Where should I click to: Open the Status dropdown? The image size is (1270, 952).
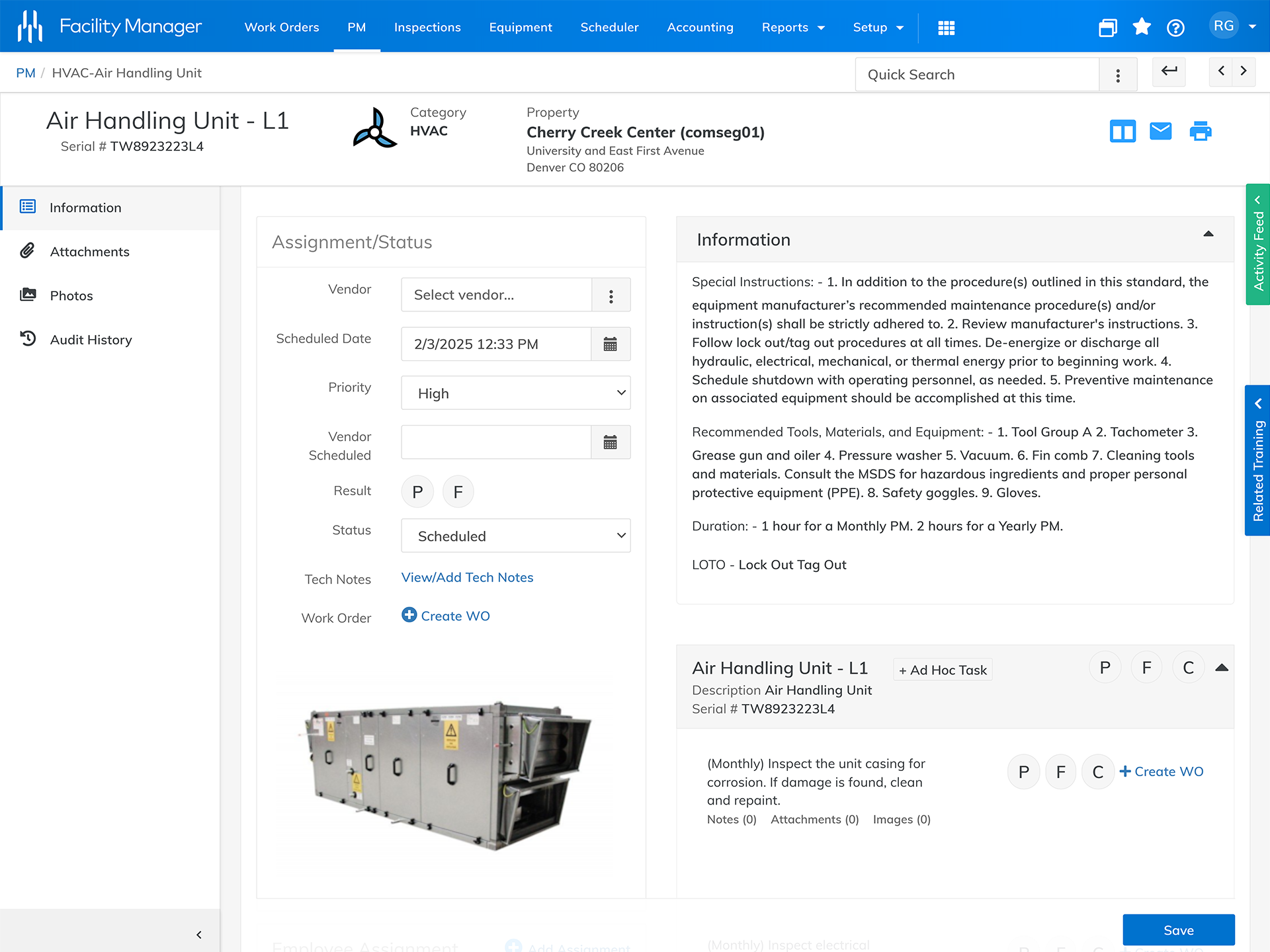[515, 535]
